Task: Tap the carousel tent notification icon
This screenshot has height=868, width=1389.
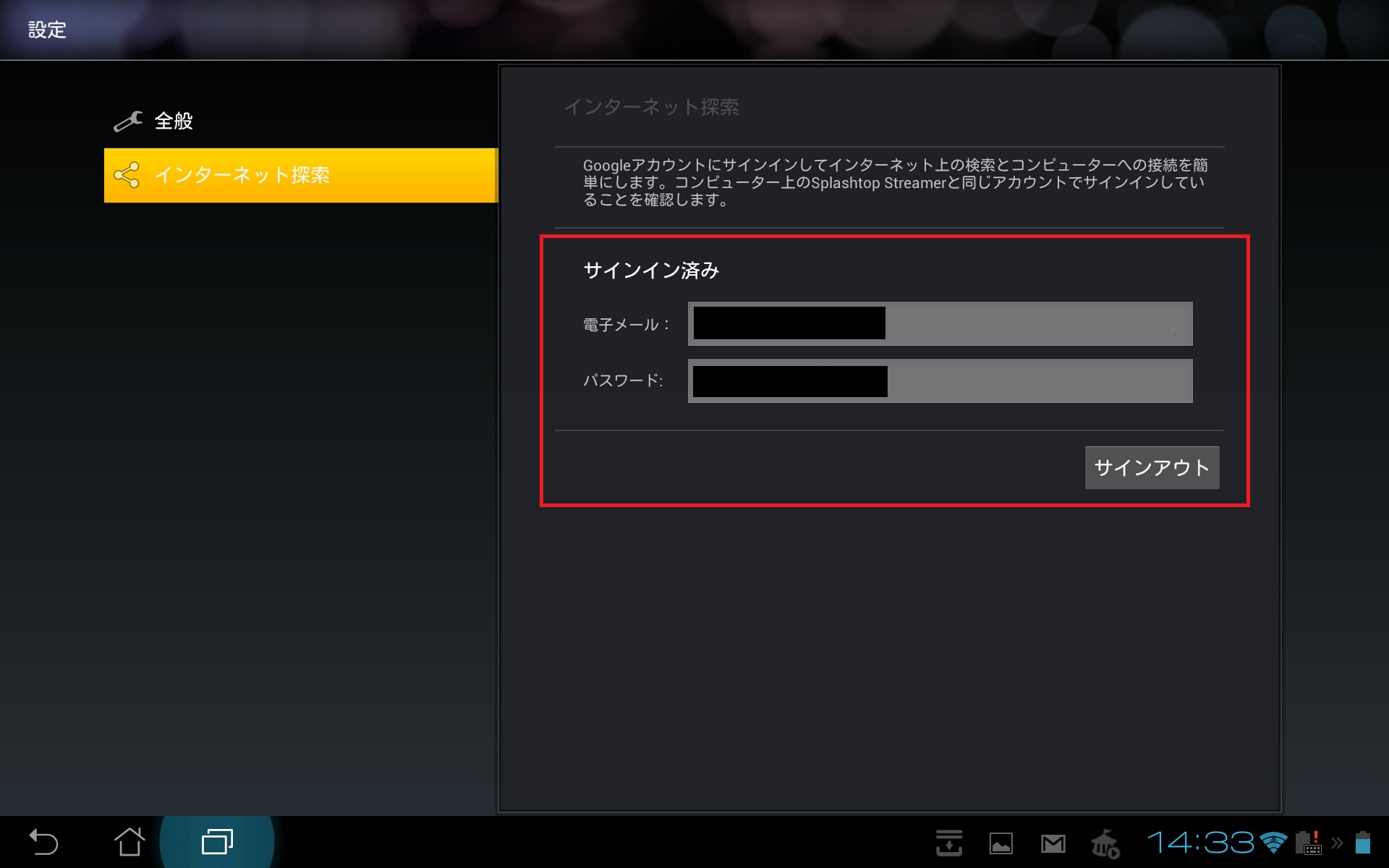Action: point(1105,843)
